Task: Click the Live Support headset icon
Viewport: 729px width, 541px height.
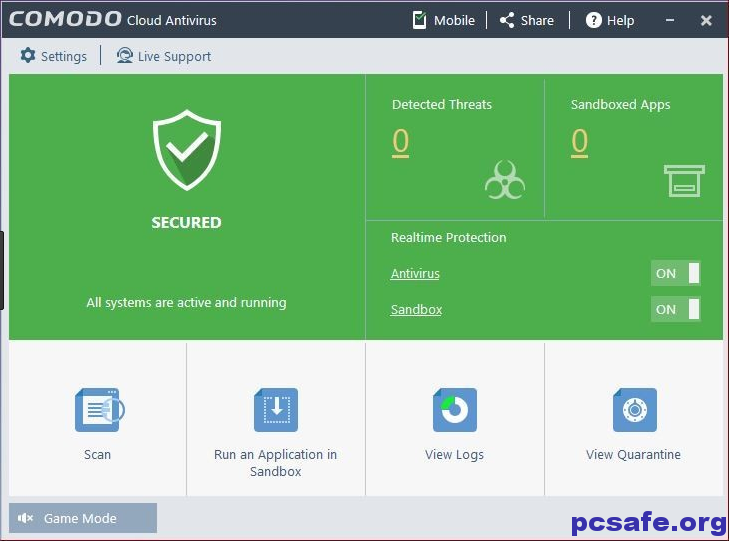Action: [124, 56]
